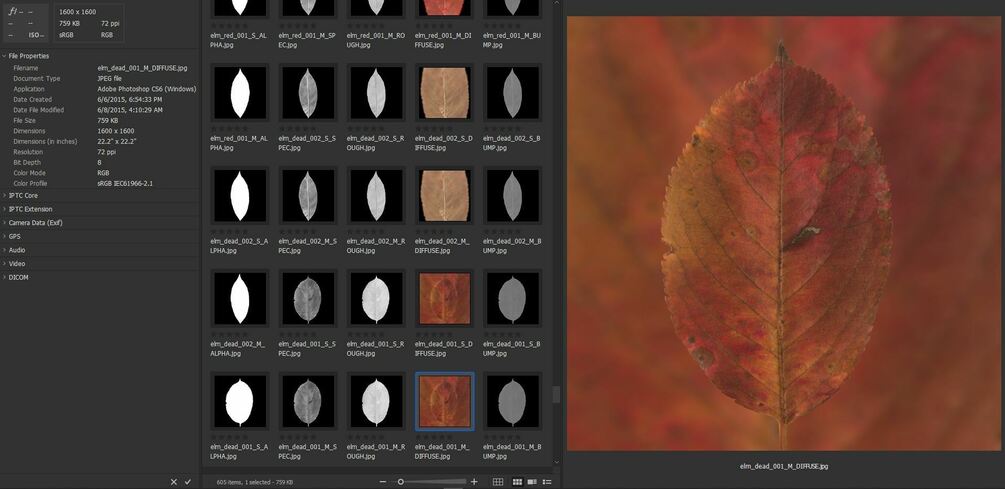Image resolution: width=1005 pixels, height=489 pixels.
Task: Decrease thumbnail size with the minus icon
Action: coord(383,482)
